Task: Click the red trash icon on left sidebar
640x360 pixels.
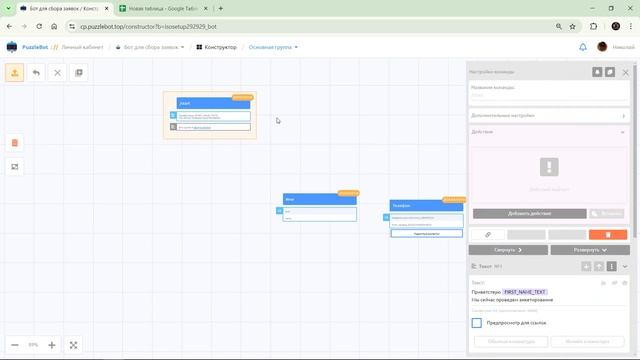Action: [x=15, y=143]
